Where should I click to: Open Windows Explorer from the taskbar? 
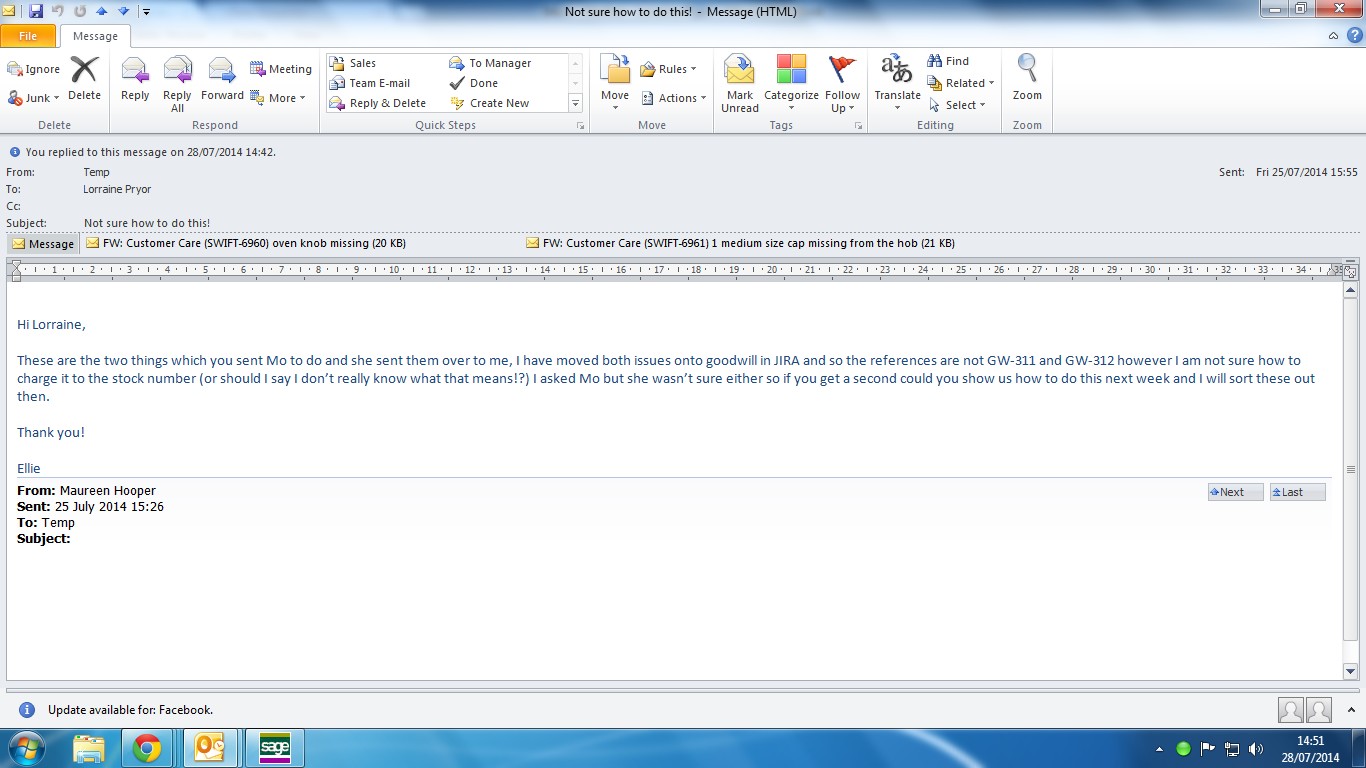click(x=89, y=748)
